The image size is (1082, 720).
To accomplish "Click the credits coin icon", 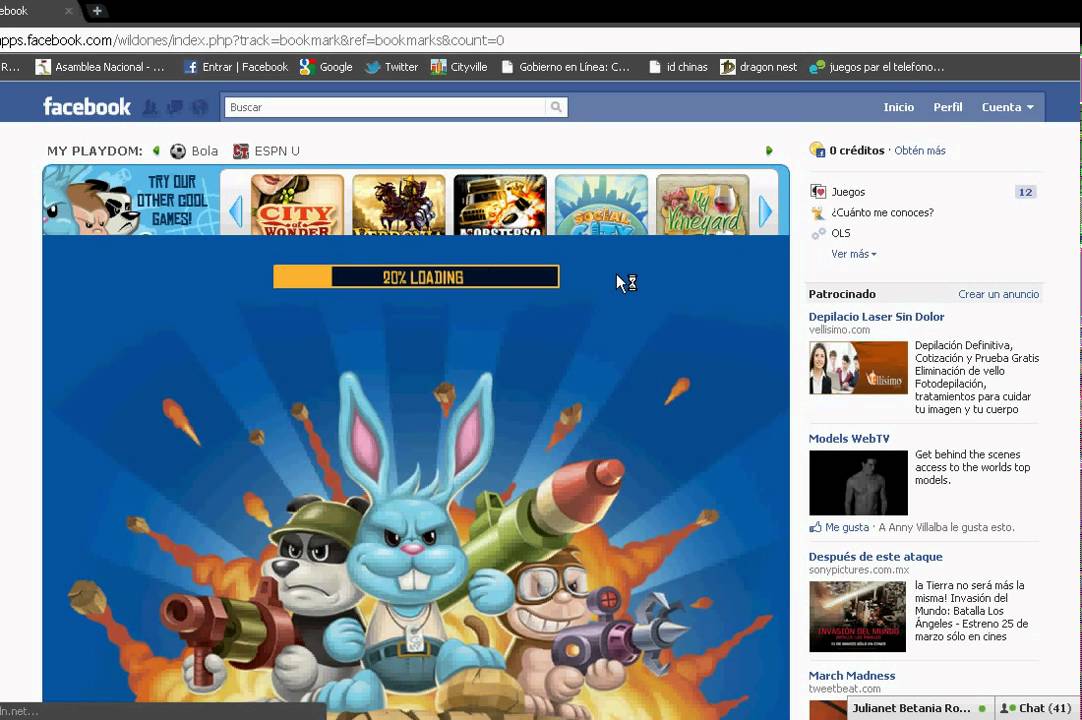I will 817,150.
